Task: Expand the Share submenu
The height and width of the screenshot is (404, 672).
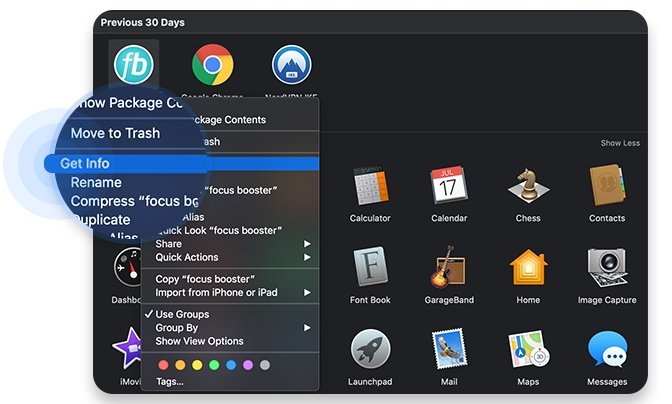Action: pos(229,244)
